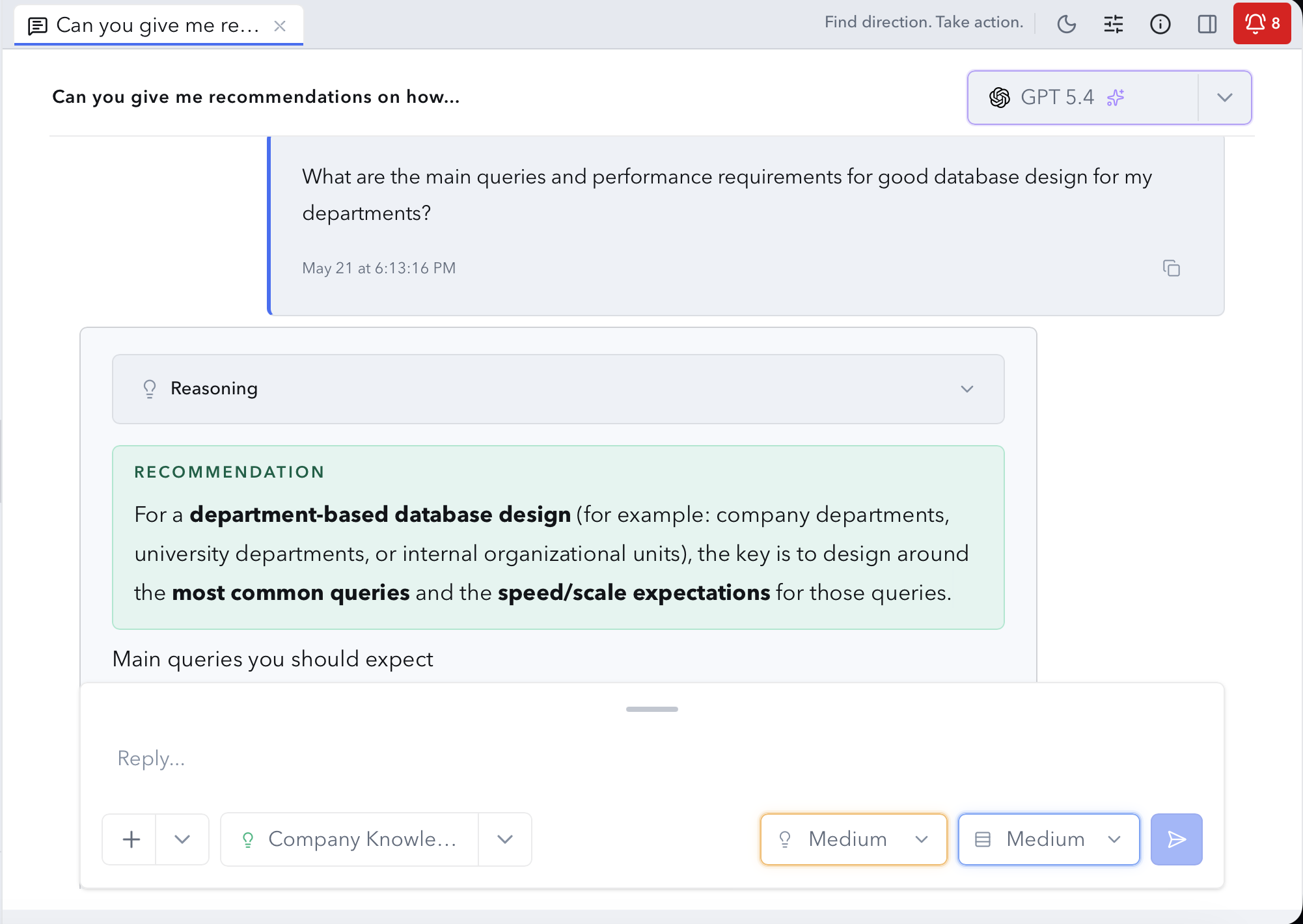
Task: Open reasoning effort Medium dropdown
Action: [x=854, y=839]
